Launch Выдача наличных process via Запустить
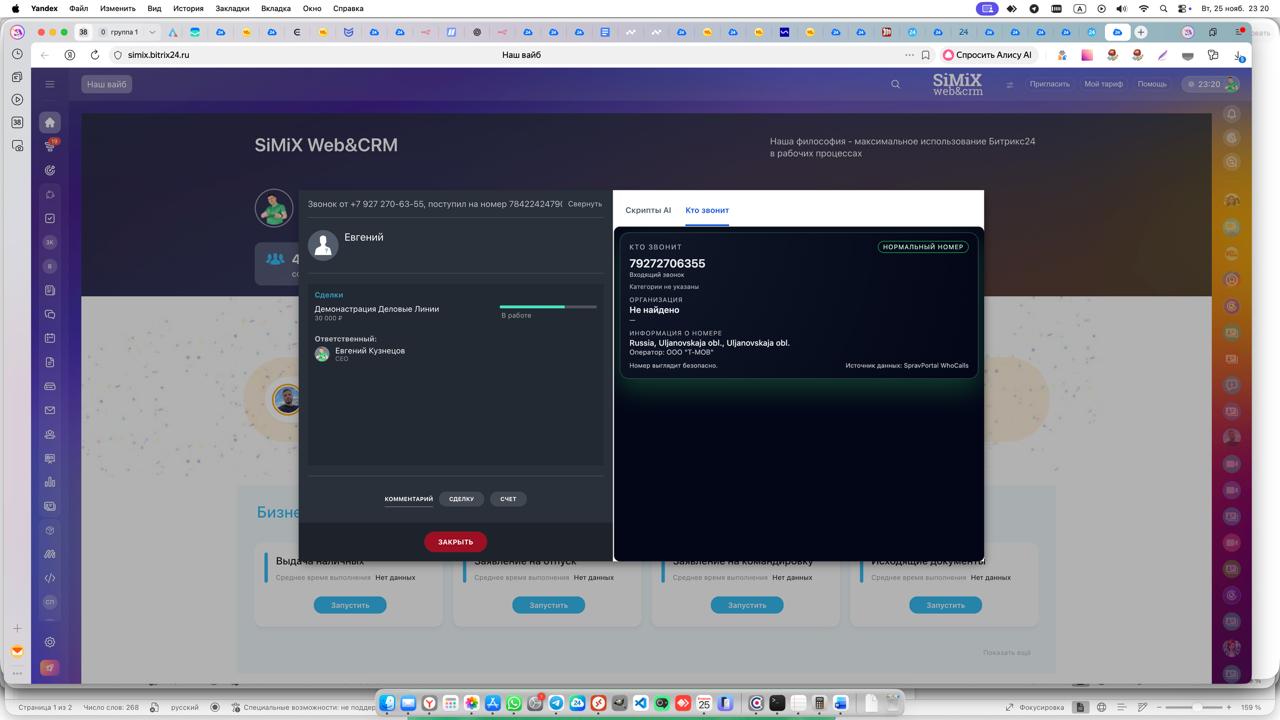The height and width of the screenshot is (720, 1280). click(350, 605)
